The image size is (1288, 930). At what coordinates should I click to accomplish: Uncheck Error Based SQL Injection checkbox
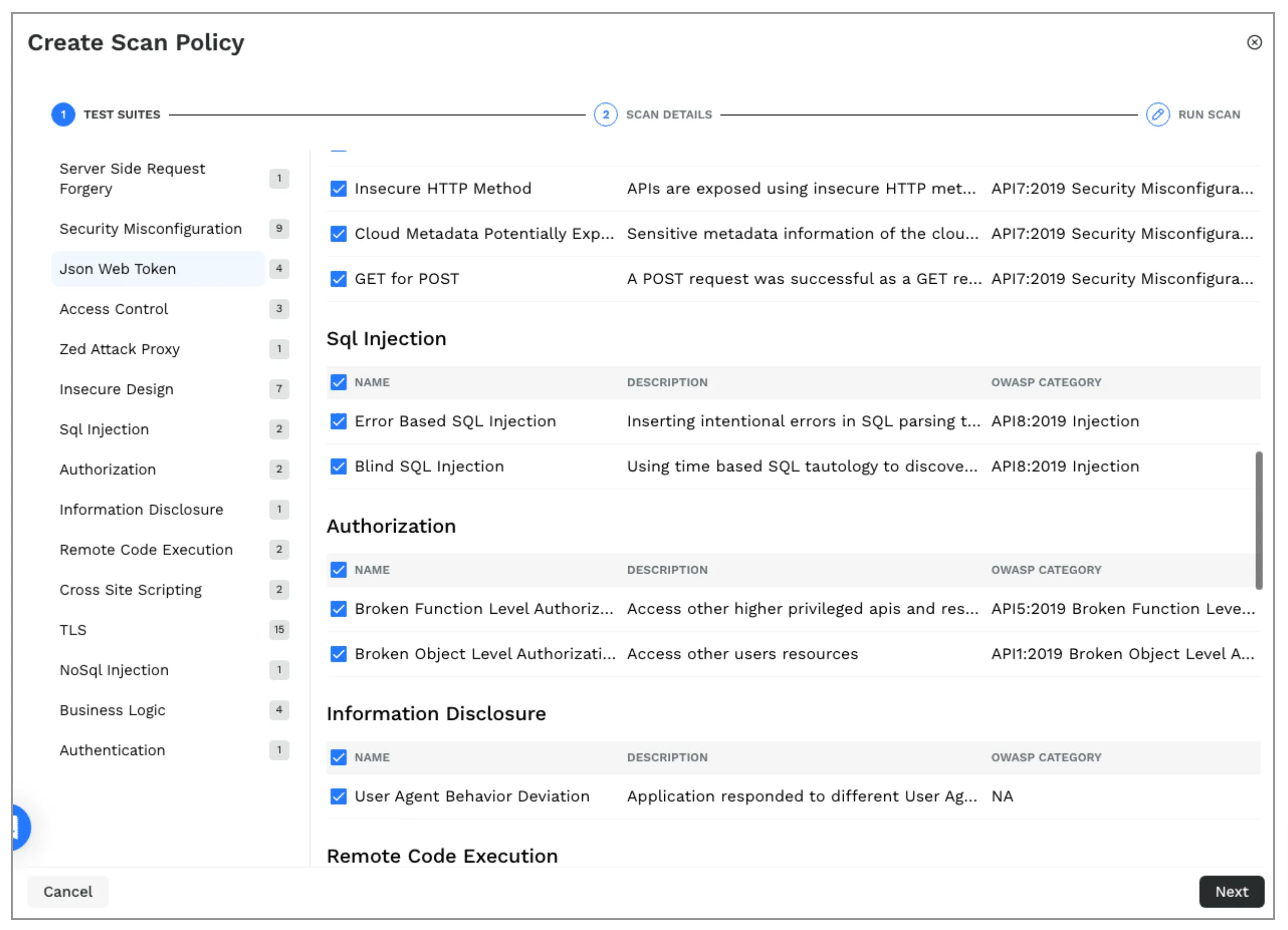338,421
